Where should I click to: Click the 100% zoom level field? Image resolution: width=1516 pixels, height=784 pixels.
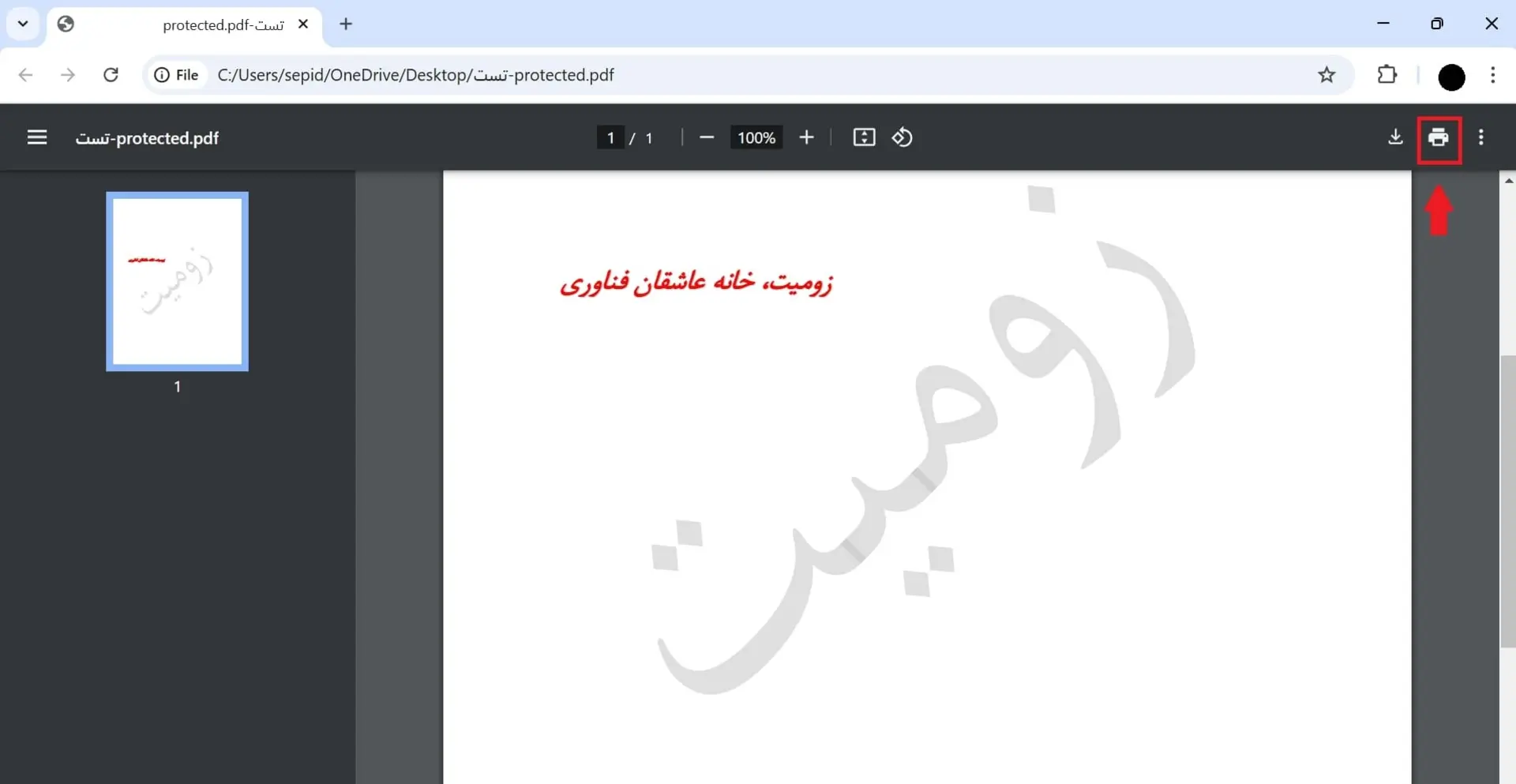(x=756, y=137)
